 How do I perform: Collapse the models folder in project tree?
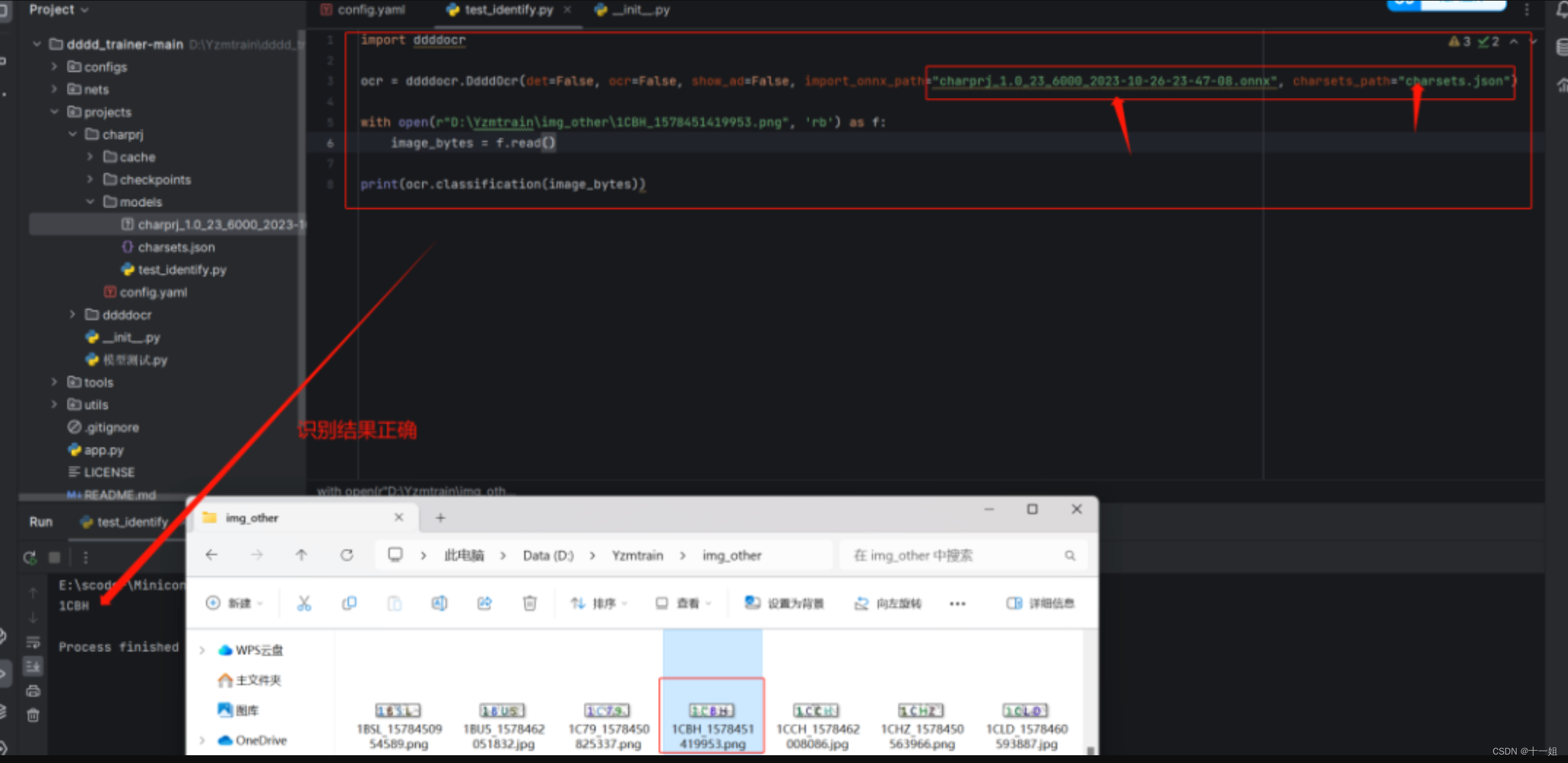point(90,202)
